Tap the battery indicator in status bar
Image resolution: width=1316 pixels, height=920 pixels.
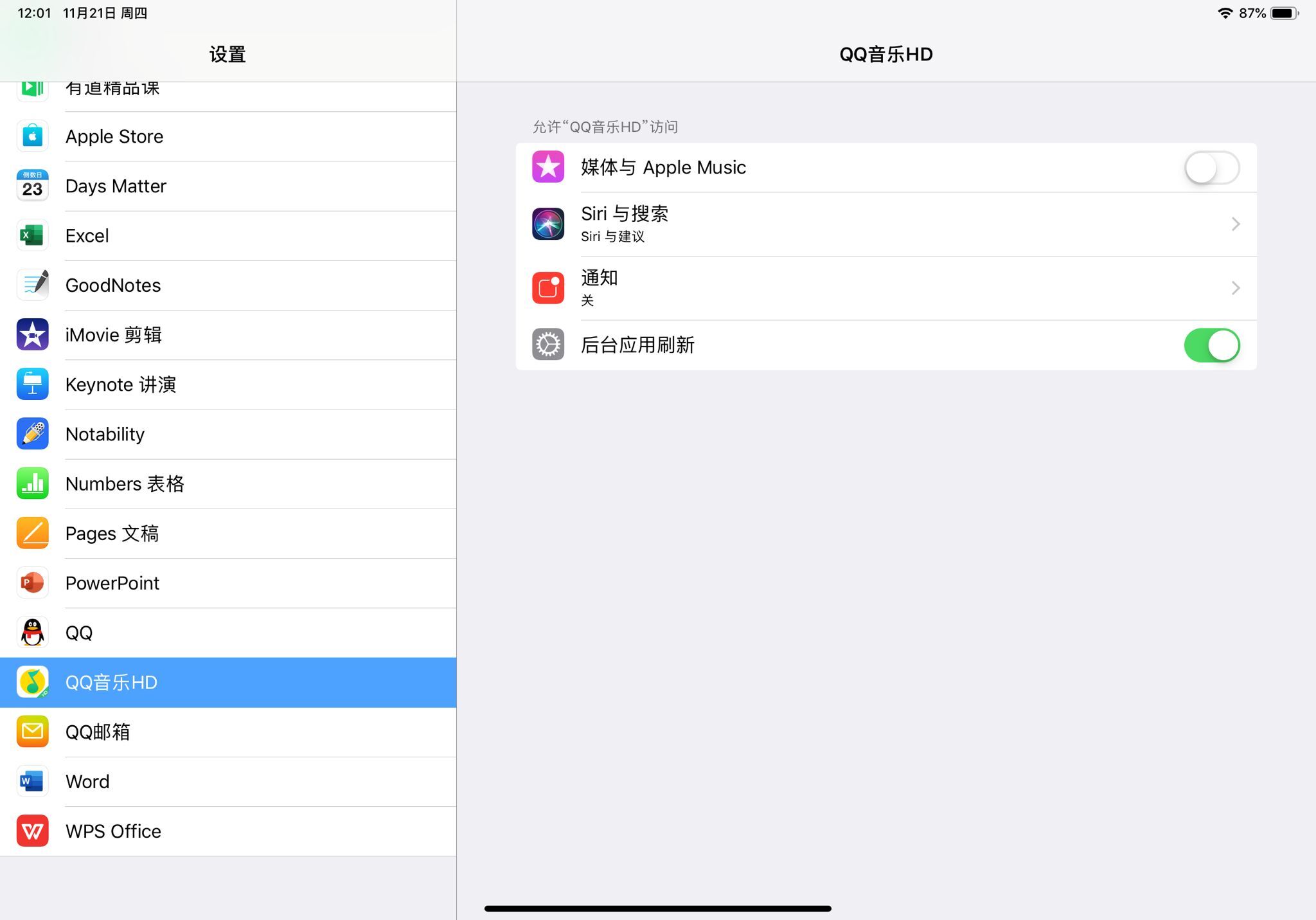(x=1284, y=13)
